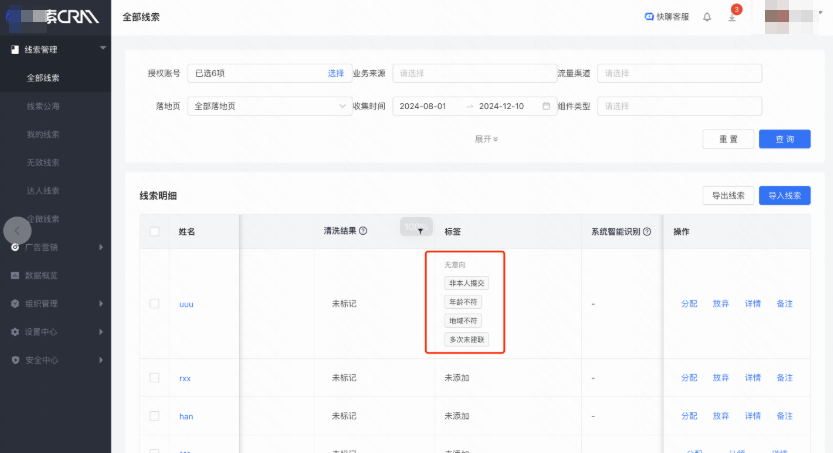This screenshot has height=453, width=833.
Task: Expand the 组织管理 sidebar menu
Action: click(x=55, y=303)
